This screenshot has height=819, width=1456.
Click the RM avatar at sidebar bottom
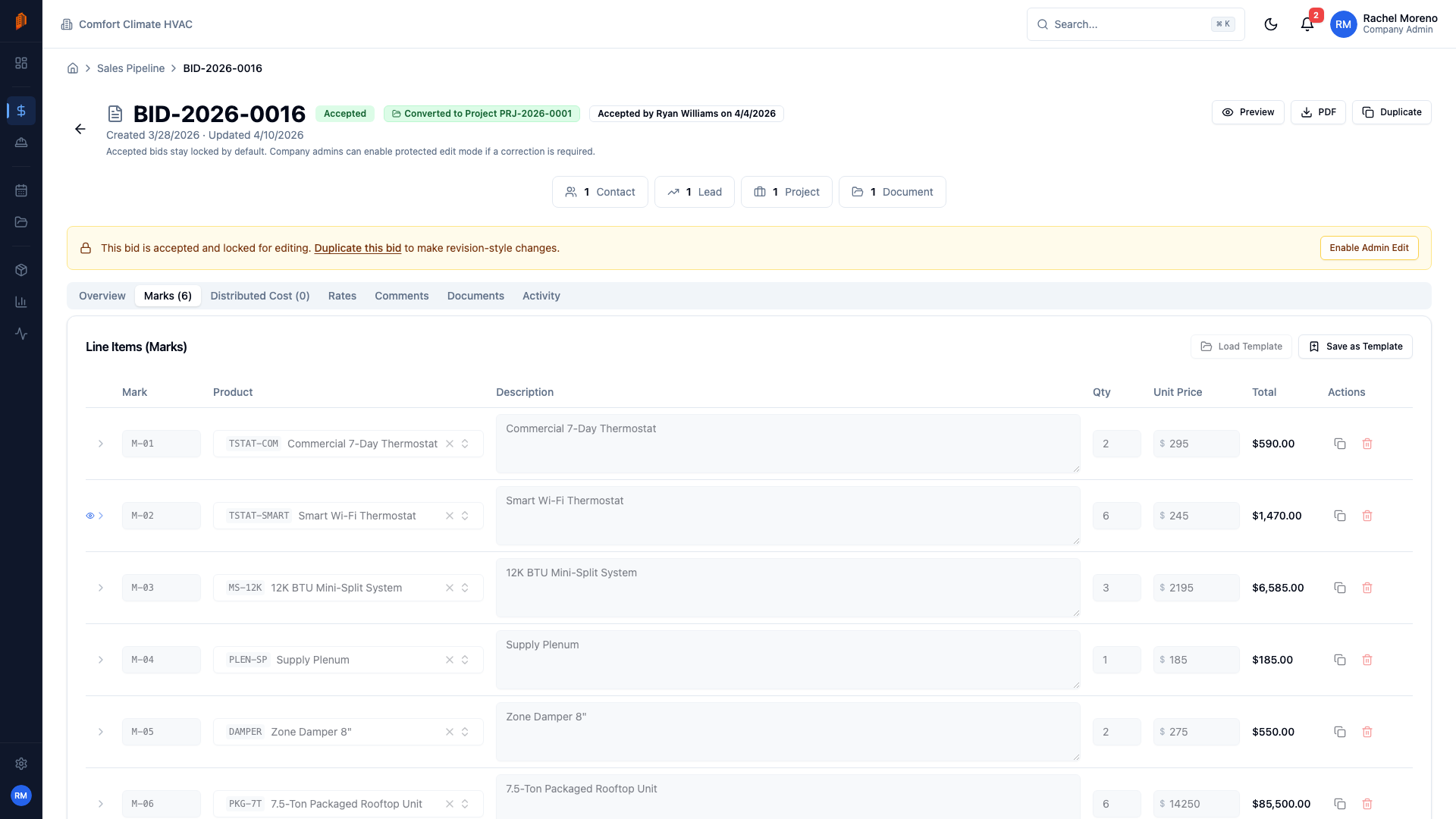coord(21,795)
